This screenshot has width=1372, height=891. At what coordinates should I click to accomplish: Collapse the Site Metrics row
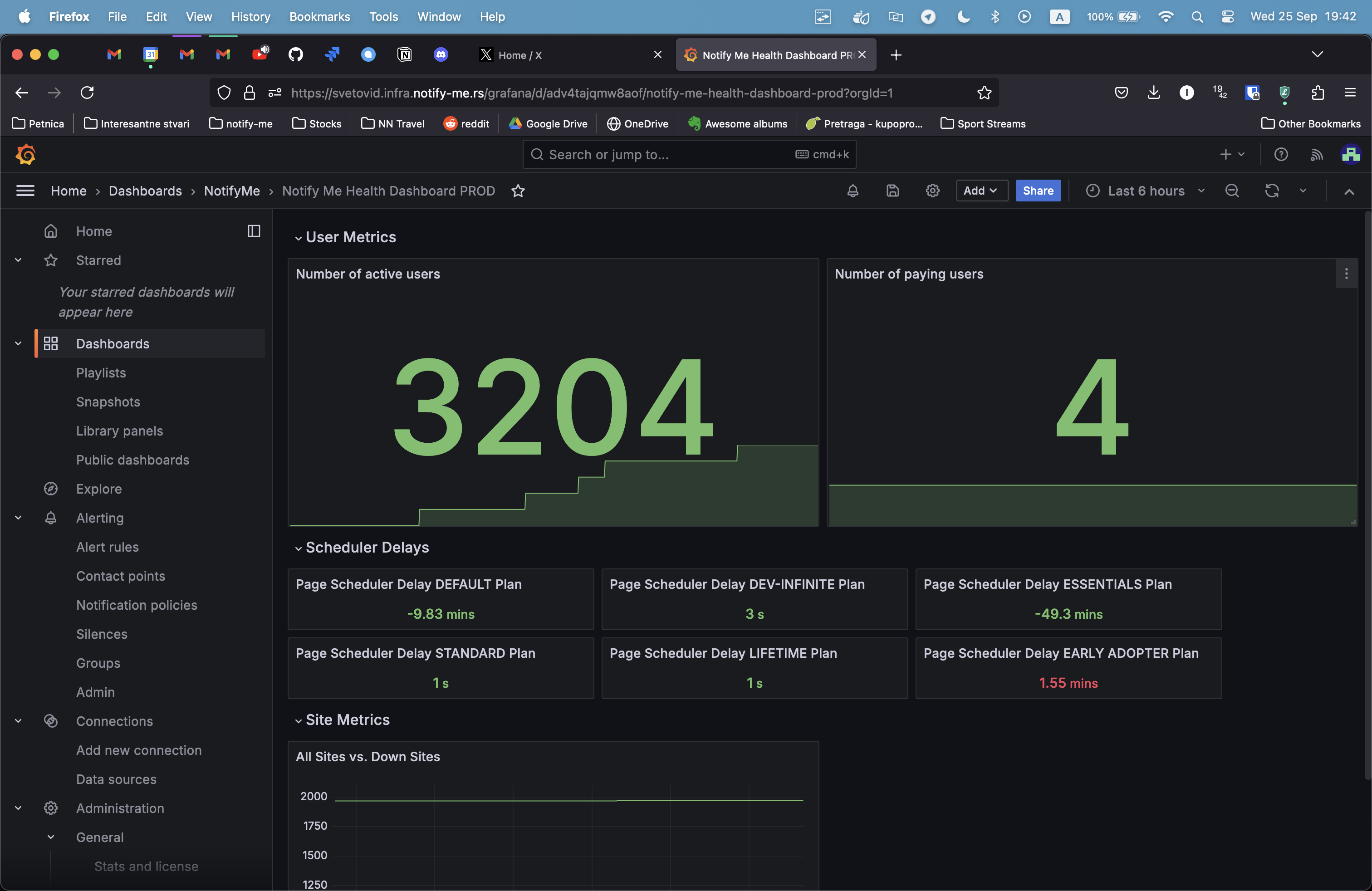point(298,720)
